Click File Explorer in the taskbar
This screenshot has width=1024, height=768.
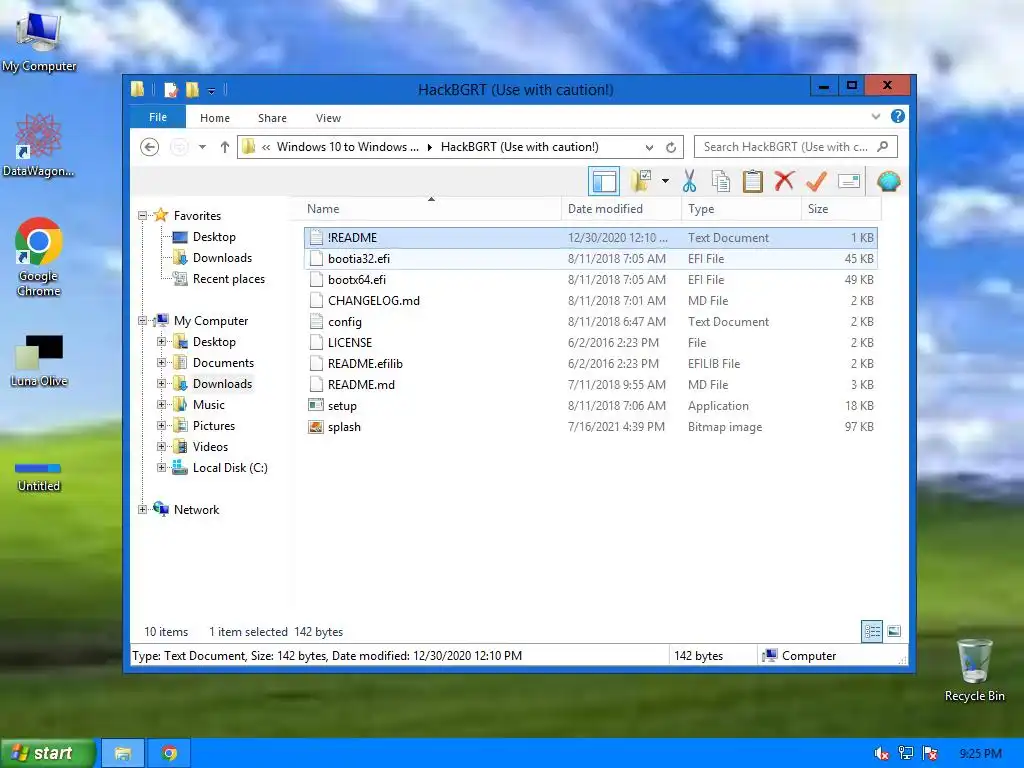123,754
